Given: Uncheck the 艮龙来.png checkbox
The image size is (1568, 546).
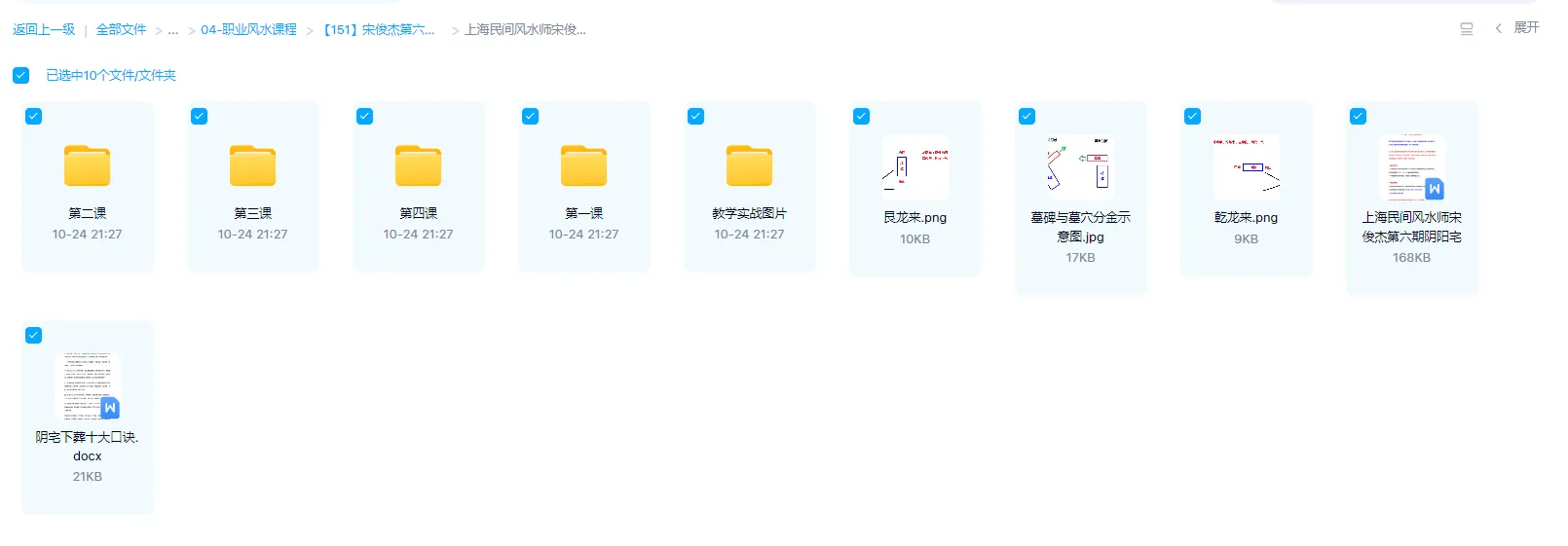Looking at the screenshot, I should (861, 116).
